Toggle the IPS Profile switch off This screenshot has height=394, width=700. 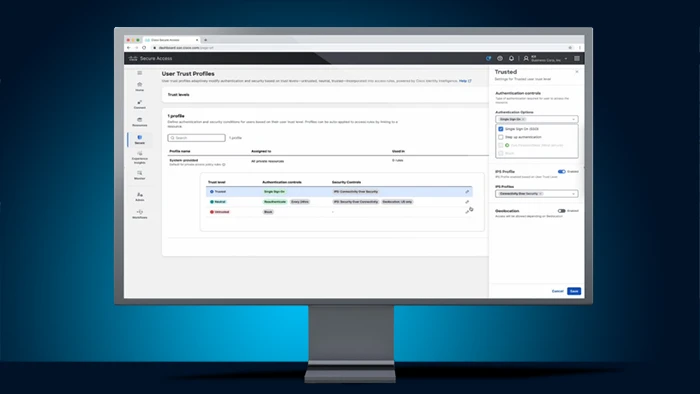pos(562,171)
